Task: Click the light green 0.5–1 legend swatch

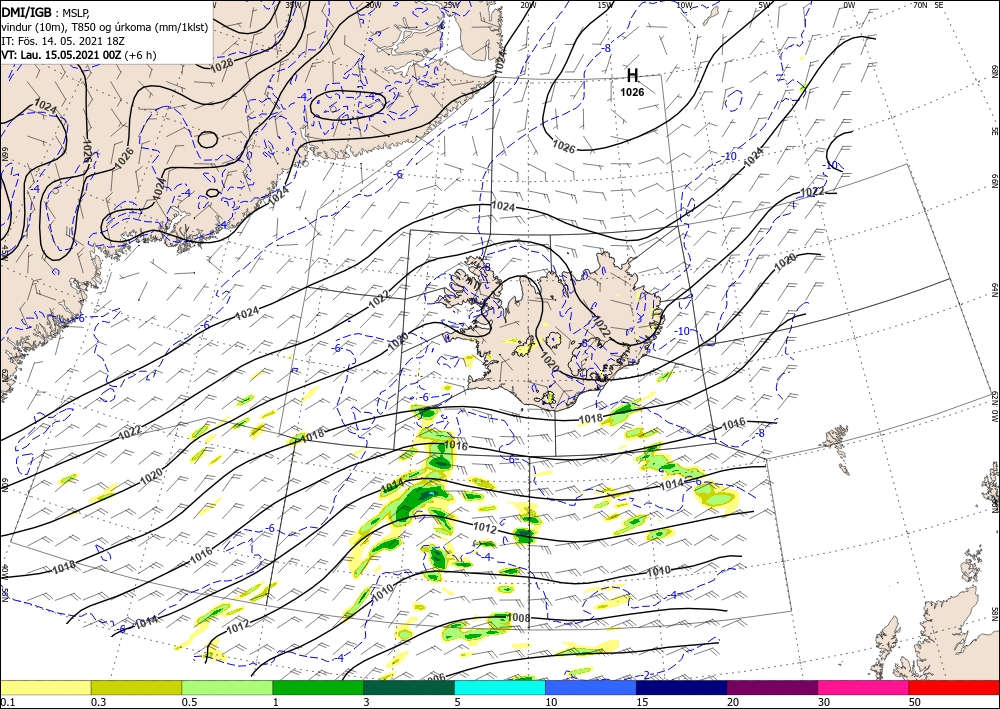Action: pyautogui.click(x=227, y=687)
